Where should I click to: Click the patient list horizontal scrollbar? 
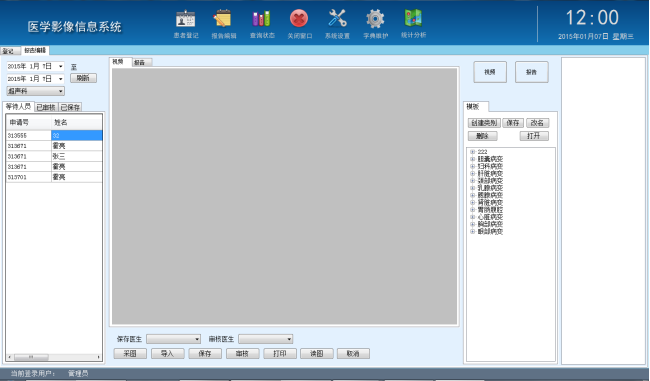click(54, 357)
